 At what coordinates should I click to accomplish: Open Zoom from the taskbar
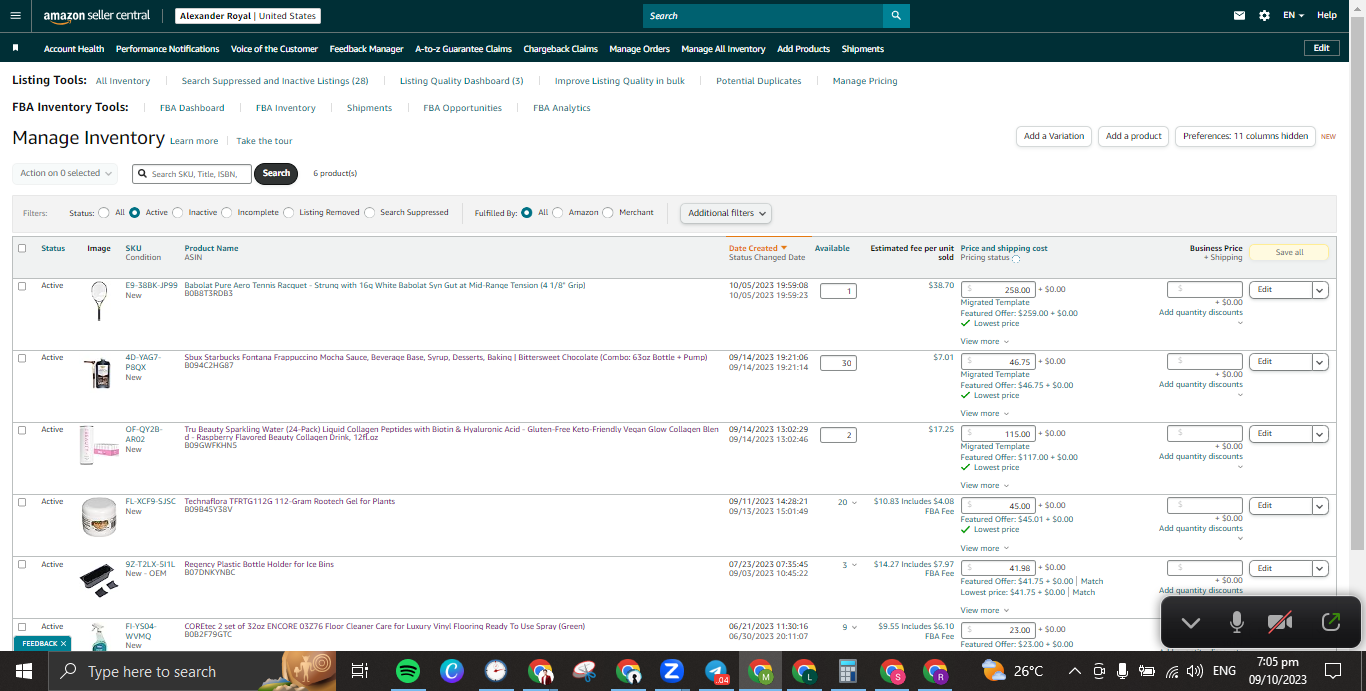(x=671, y=671)
